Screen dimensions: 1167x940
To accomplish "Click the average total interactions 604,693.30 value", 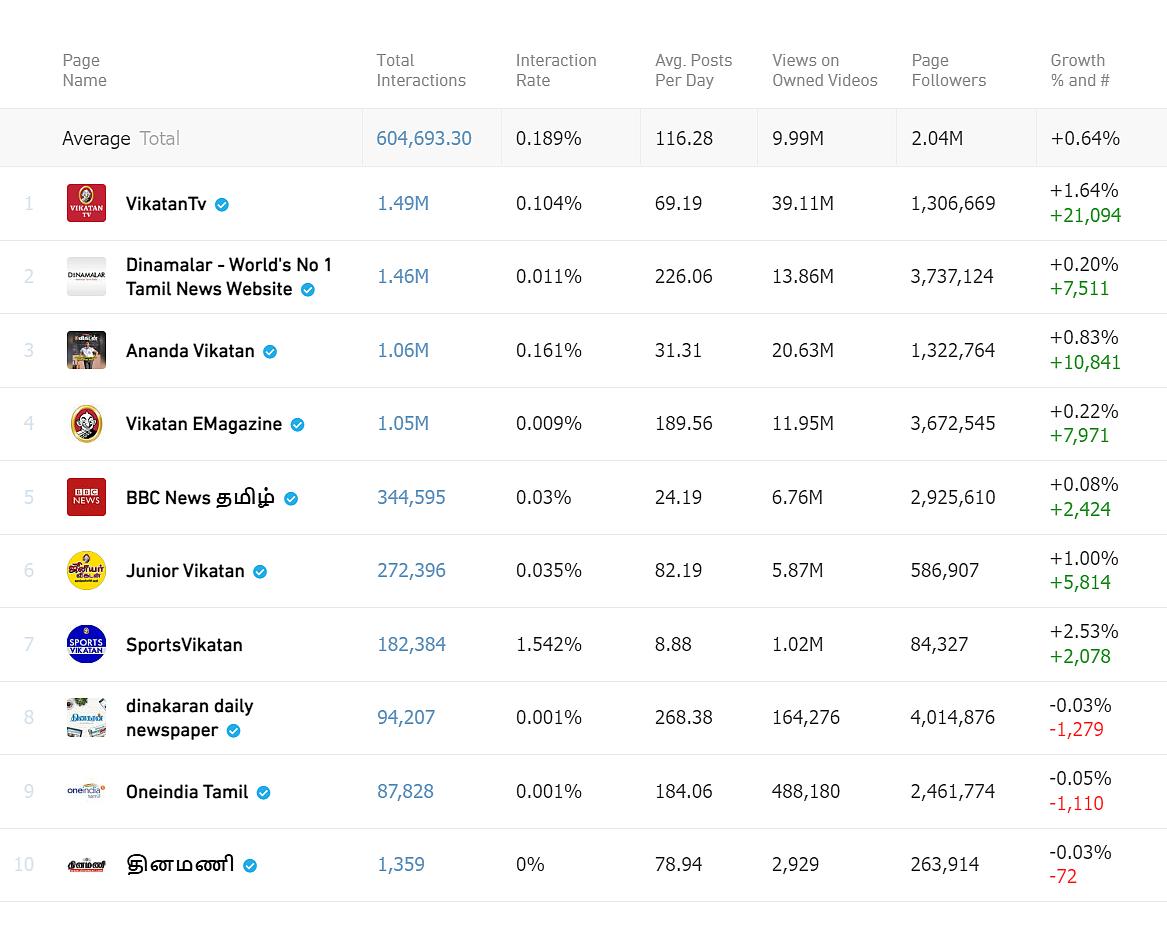I will point(424,138).
